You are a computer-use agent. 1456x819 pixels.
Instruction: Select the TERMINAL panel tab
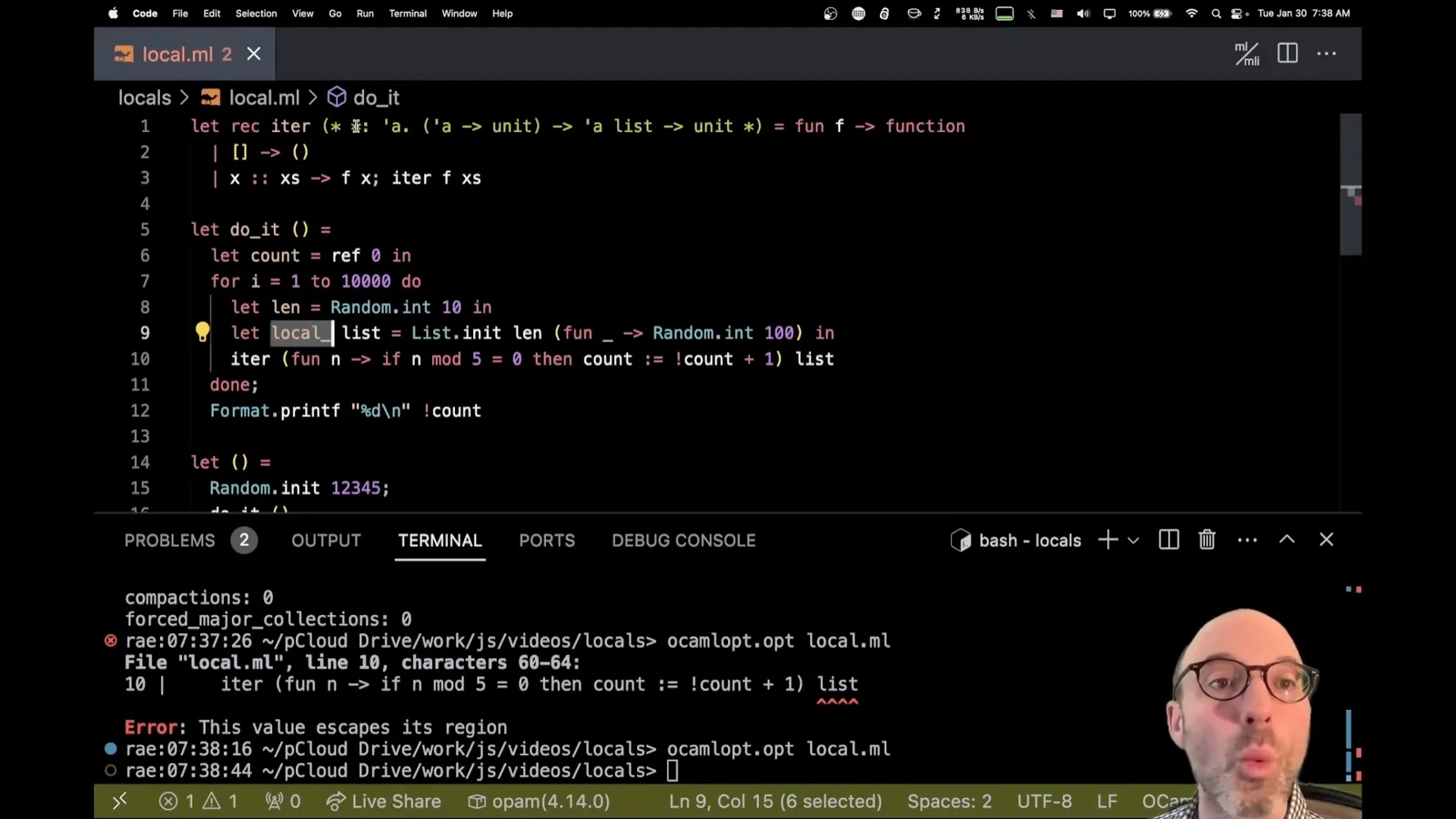[440, 541]
